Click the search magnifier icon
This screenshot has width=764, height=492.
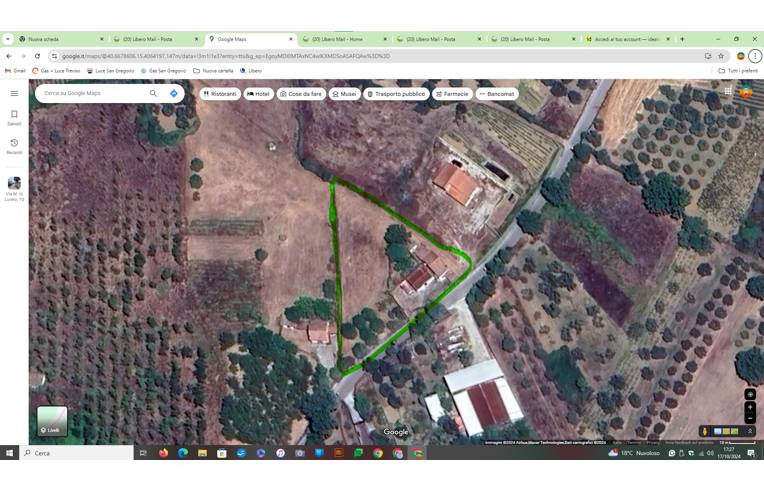[x=153, y=93]
